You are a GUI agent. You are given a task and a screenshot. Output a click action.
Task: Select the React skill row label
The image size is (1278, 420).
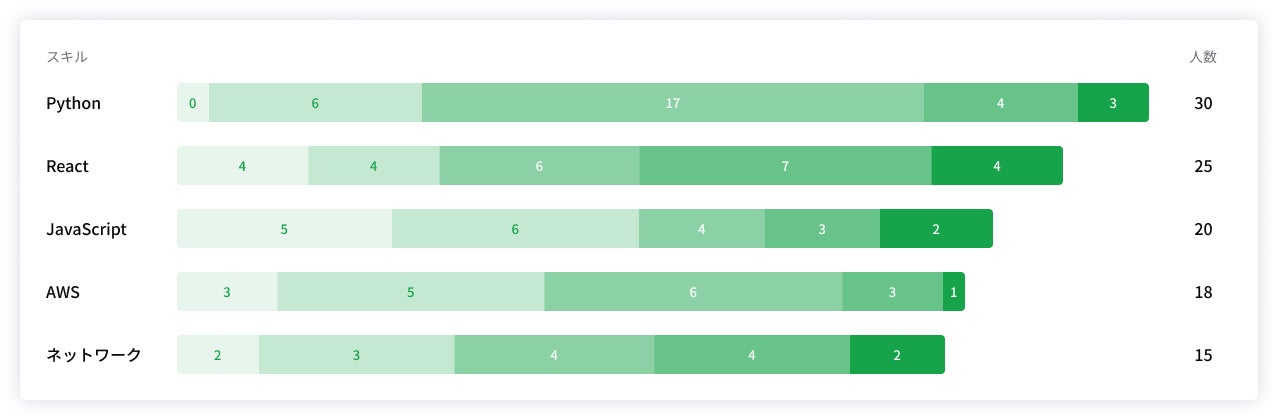tap(67, 166)
